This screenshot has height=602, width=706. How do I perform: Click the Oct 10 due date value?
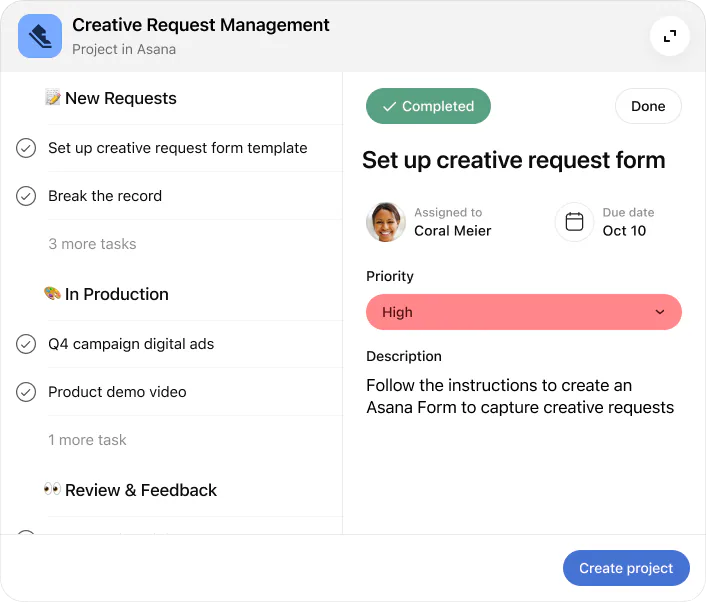tap(624, 231)
